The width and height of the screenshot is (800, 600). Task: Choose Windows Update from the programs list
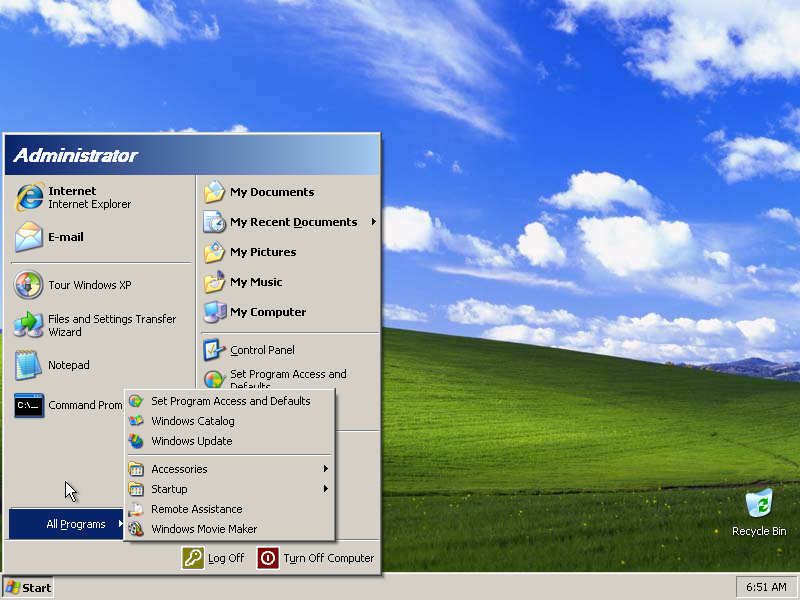coord(230,441)
